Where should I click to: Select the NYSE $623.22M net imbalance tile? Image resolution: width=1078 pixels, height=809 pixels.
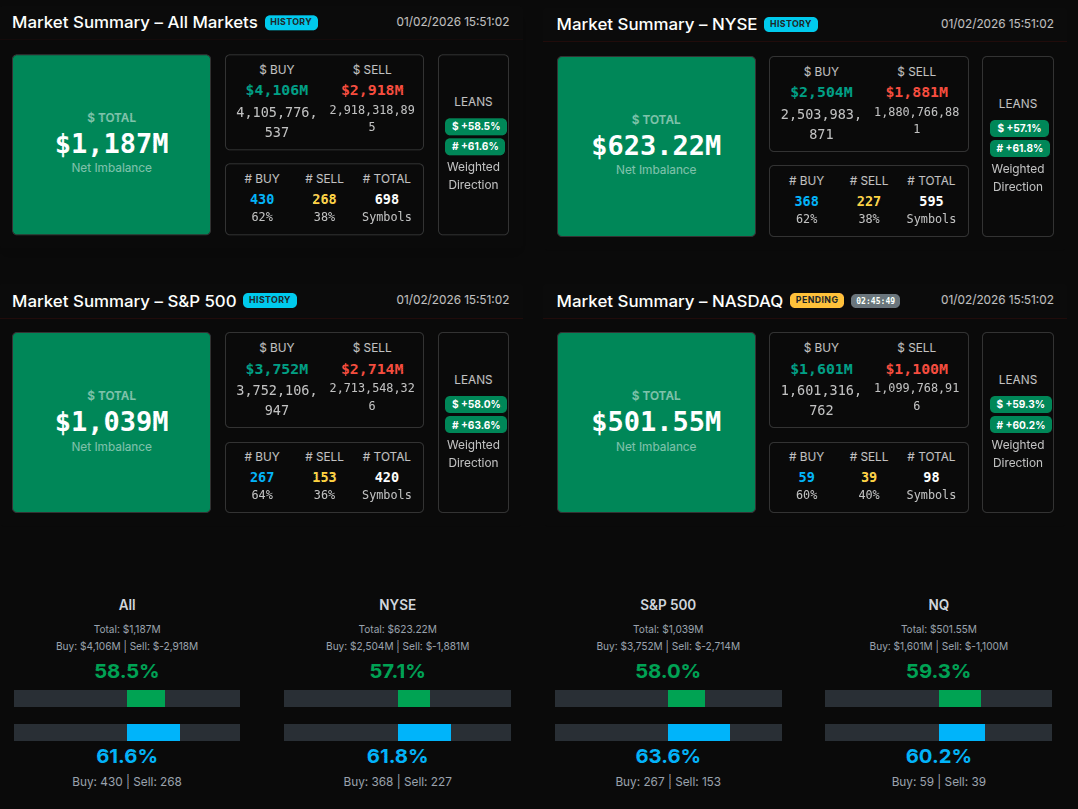coord(656,147)
